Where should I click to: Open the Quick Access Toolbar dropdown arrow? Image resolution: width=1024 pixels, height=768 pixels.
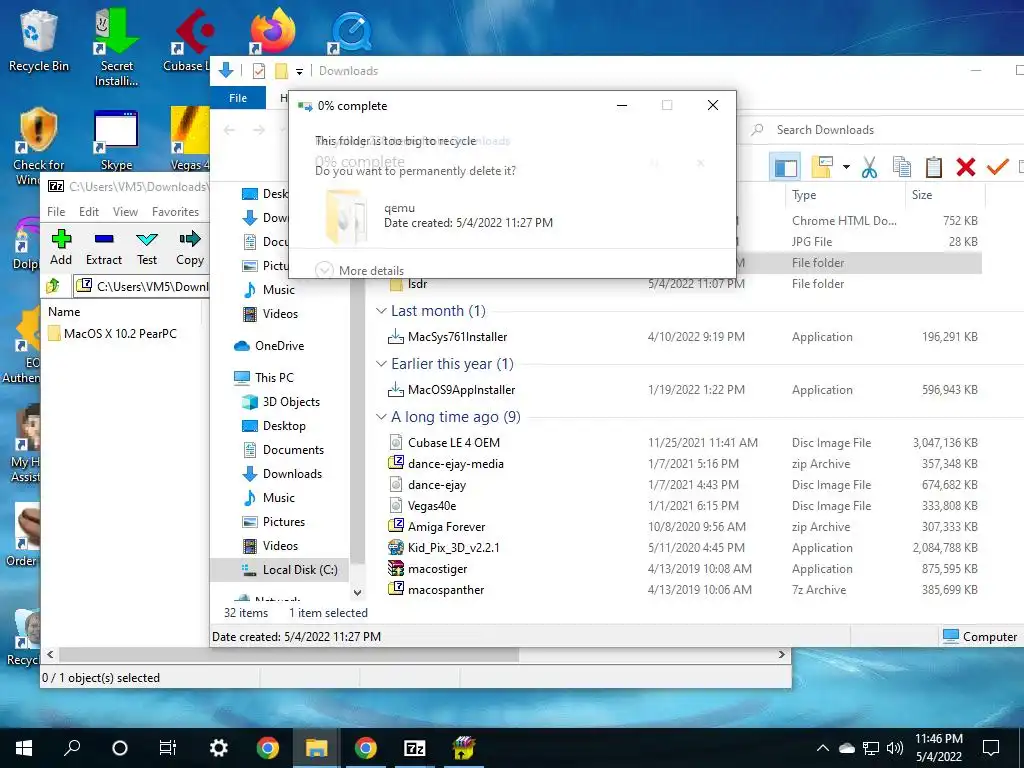(x=299, y=71)
